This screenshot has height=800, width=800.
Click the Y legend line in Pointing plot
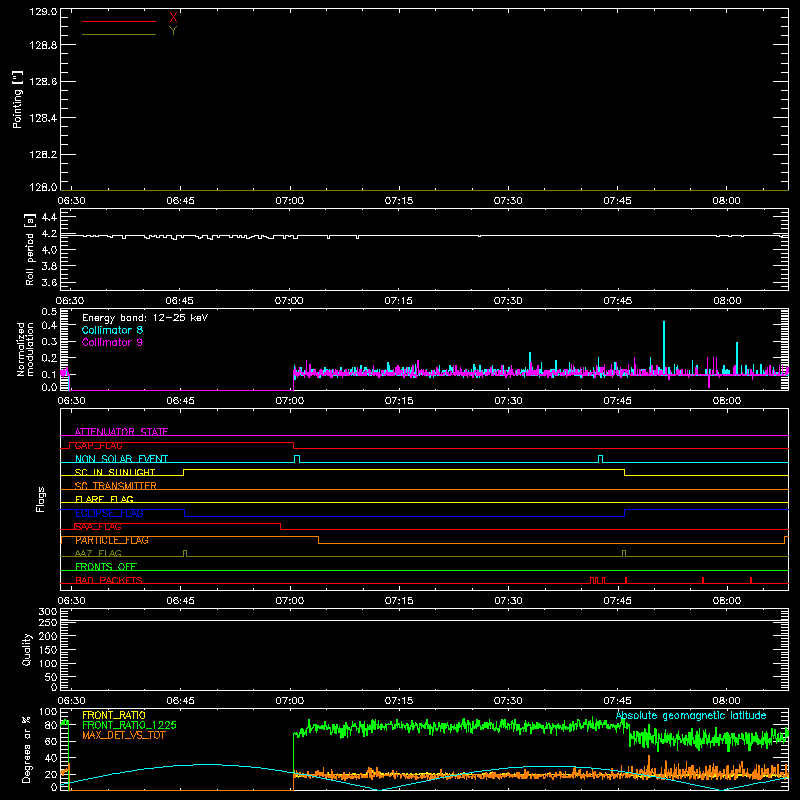(119, 34)
